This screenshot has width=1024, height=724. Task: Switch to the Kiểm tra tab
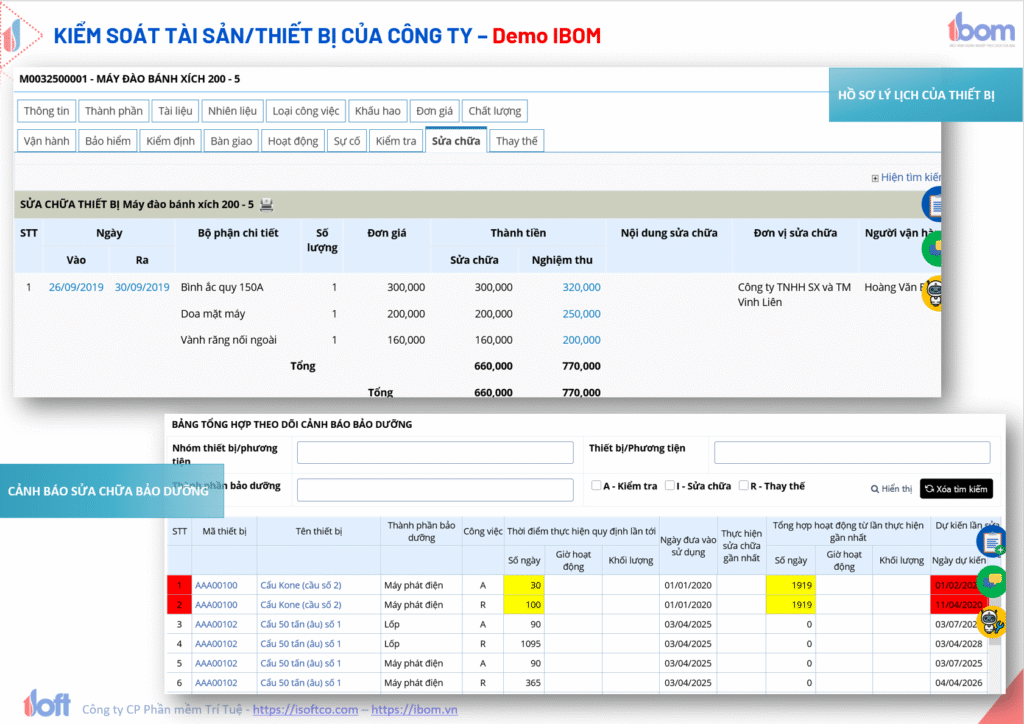point(396,141)
